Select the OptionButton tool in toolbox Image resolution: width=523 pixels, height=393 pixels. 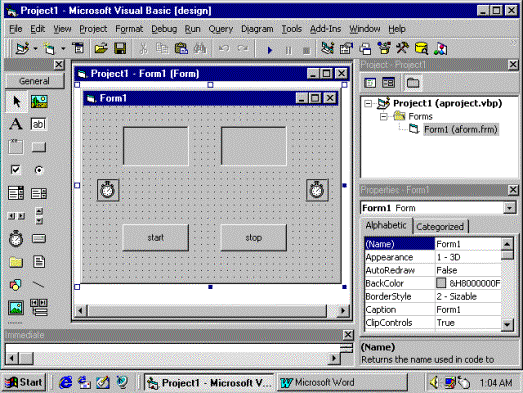(39, 170)
